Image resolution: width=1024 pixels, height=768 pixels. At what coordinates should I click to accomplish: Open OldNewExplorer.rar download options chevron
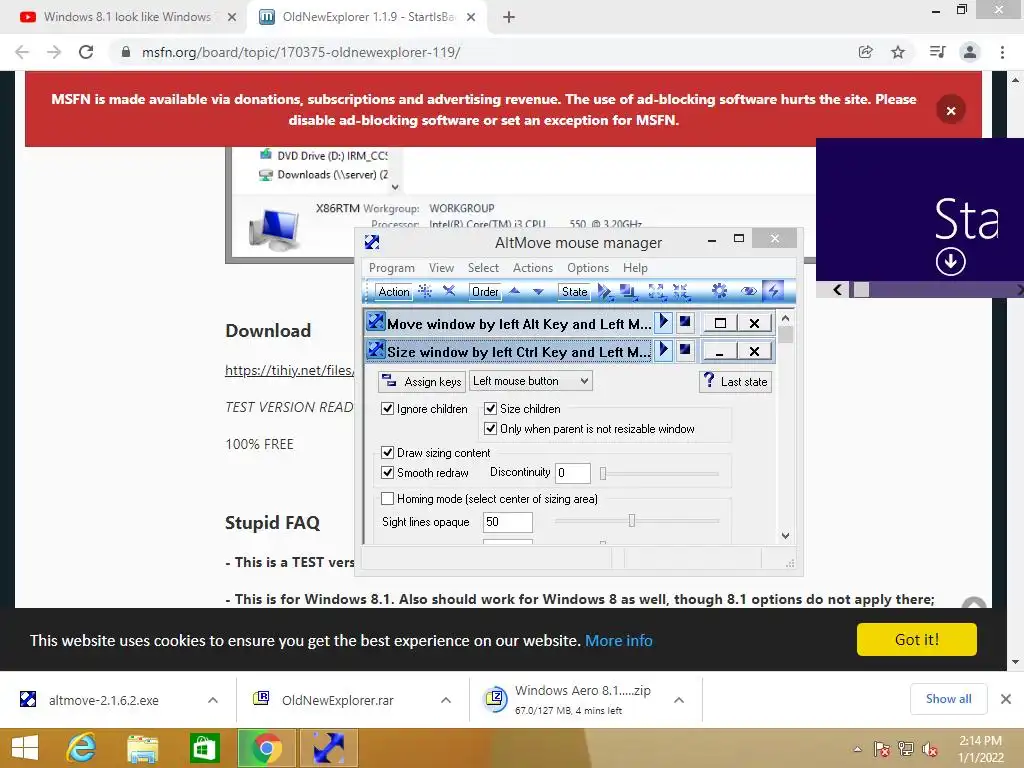[446, 700]
